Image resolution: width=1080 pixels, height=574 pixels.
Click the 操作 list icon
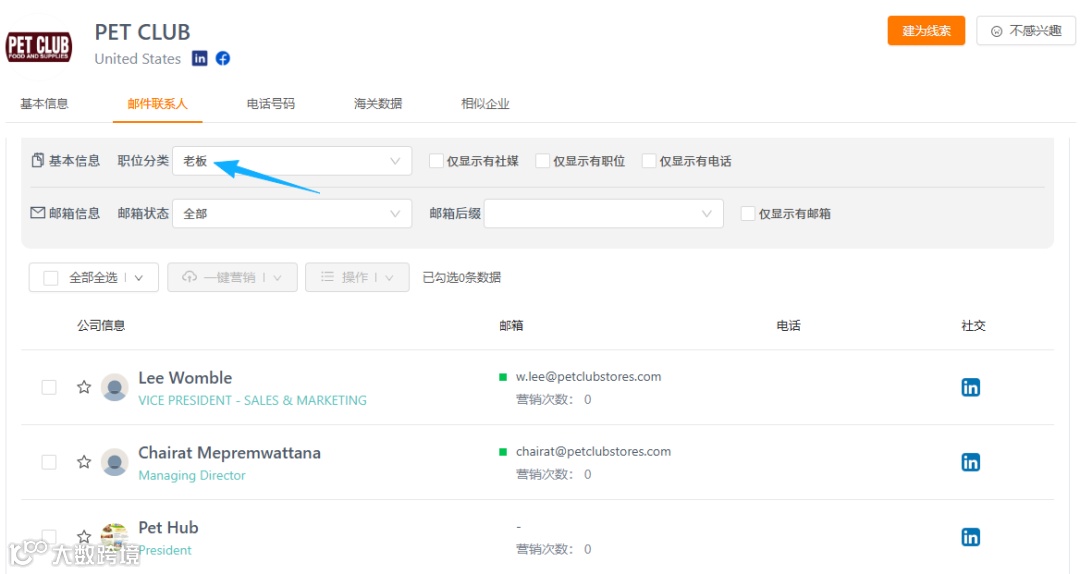327,277
